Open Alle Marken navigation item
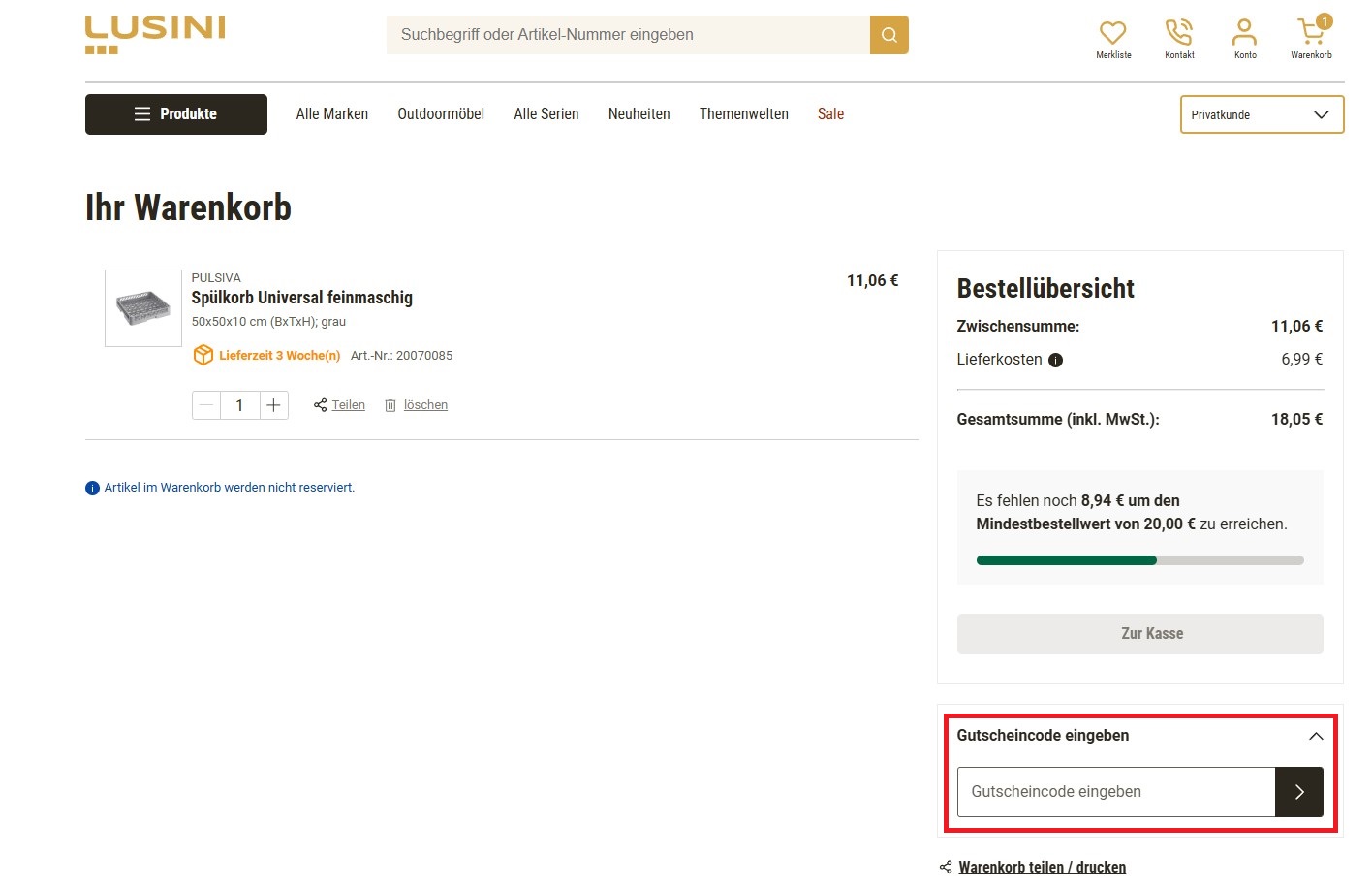This screenshot has width=1372, height=889. [x=332, y=114]
